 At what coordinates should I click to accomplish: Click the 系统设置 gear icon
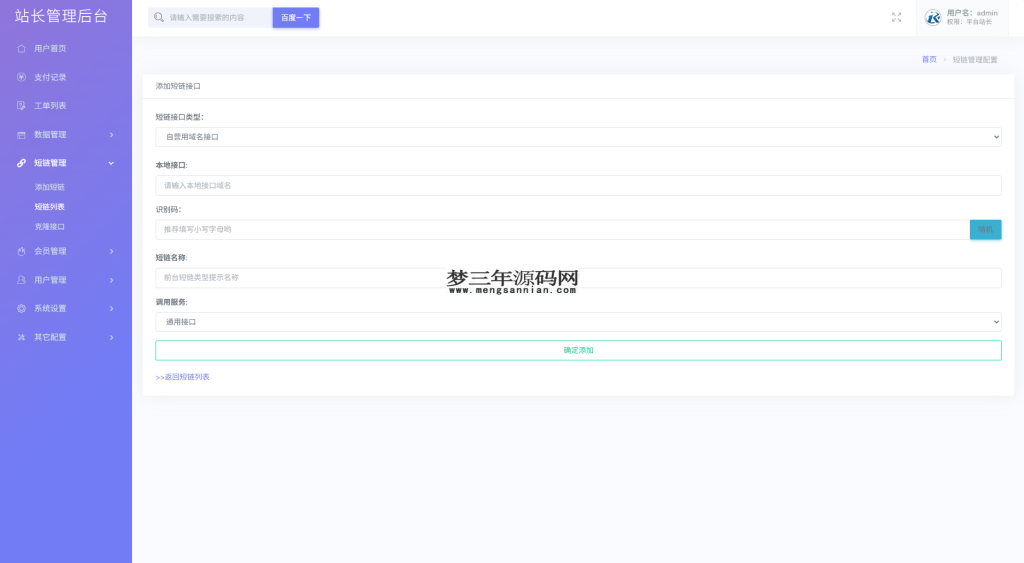coord(21,308)
